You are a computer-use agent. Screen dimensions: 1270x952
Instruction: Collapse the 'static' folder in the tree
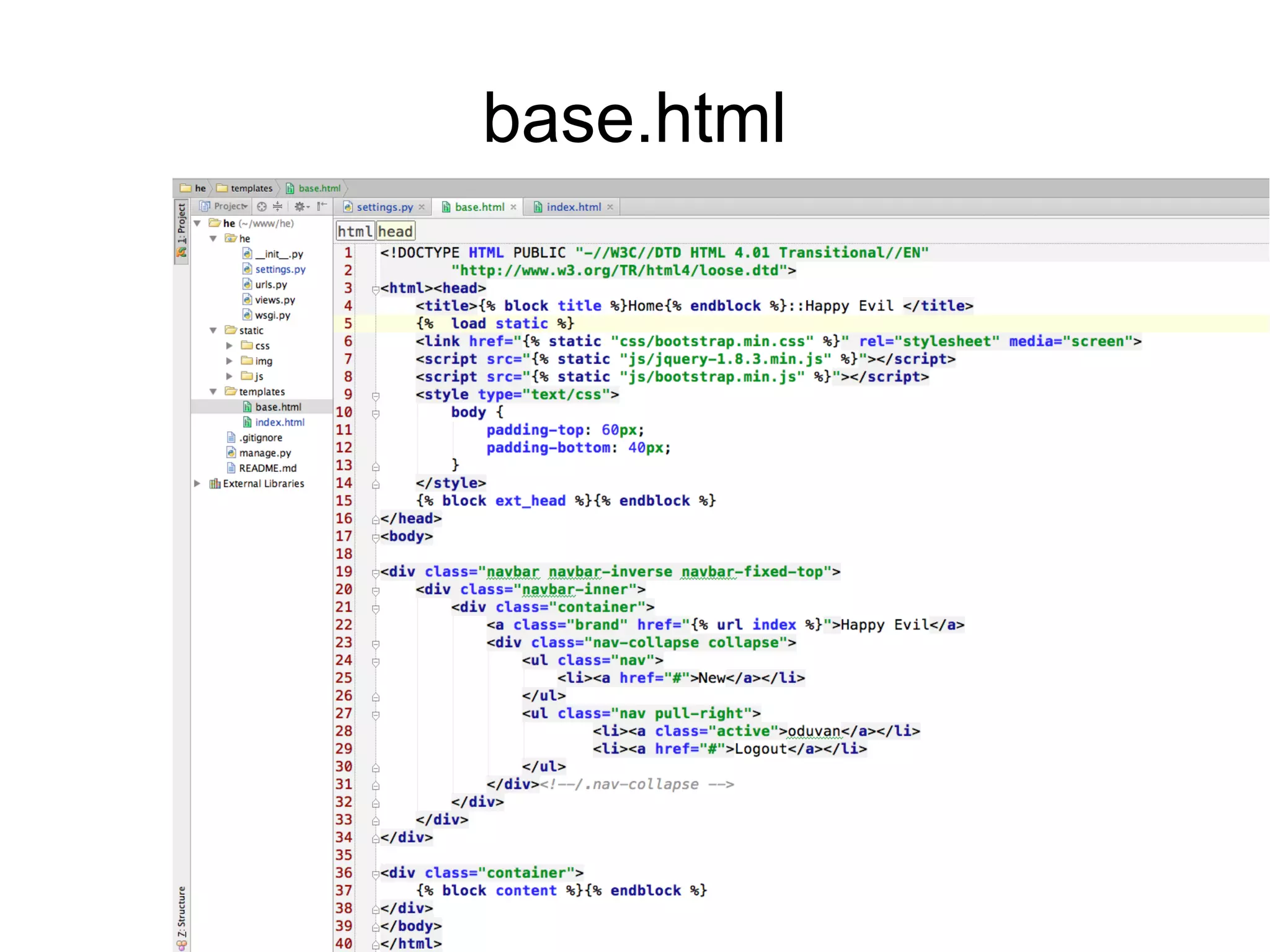coord(213,331)
